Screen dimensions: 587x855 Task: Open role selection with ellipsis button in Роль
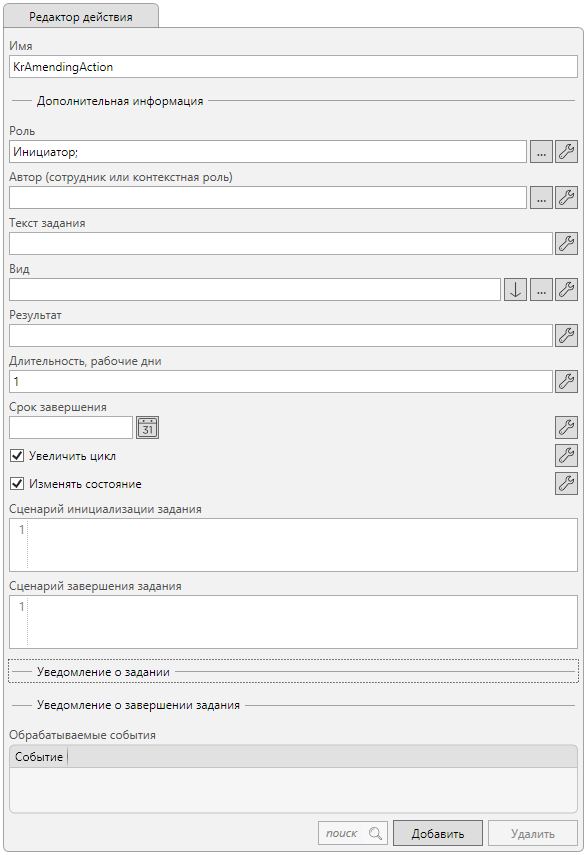541,152
